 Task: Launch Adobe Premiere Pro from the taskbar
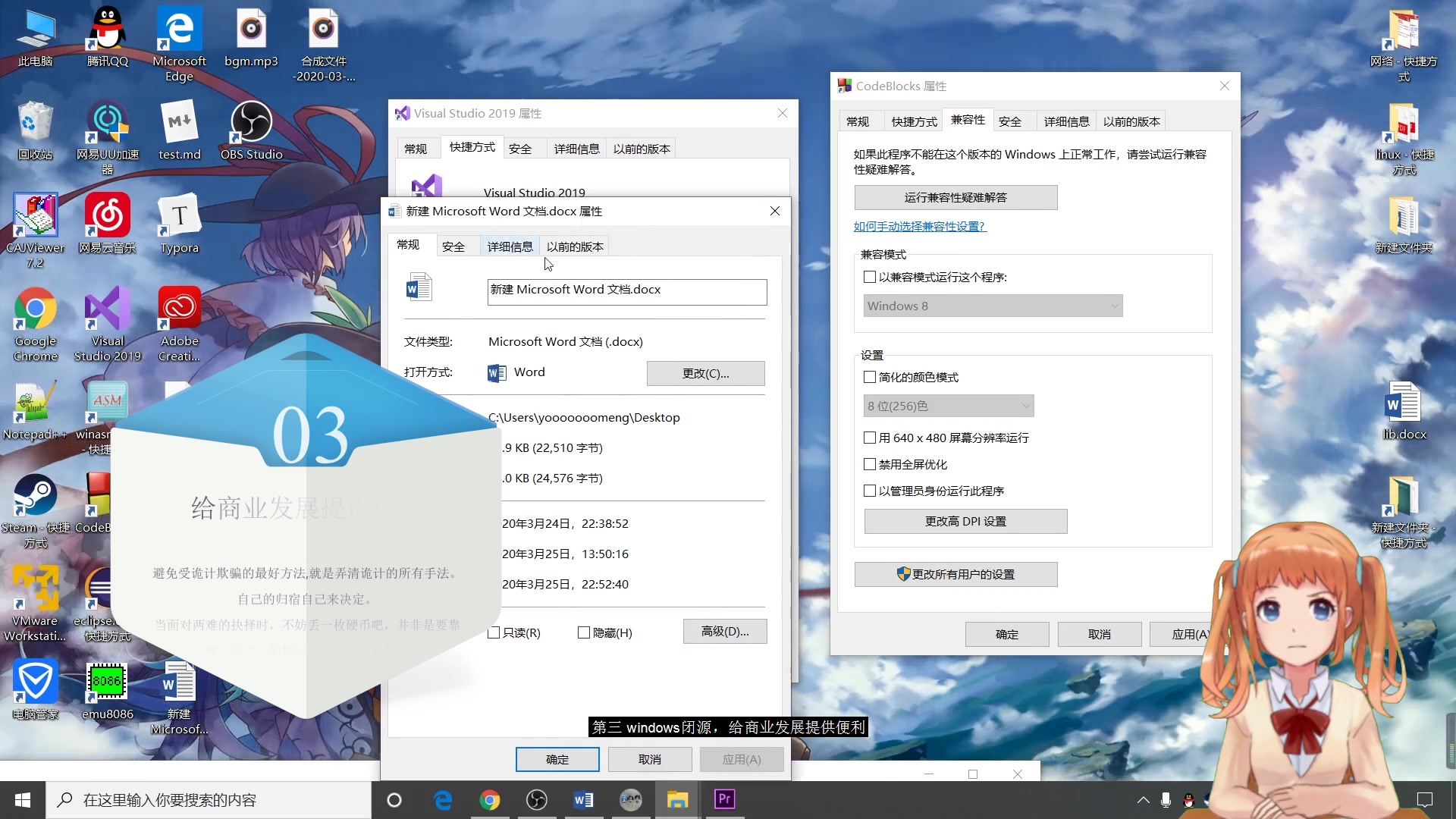[x=723, y=799]
